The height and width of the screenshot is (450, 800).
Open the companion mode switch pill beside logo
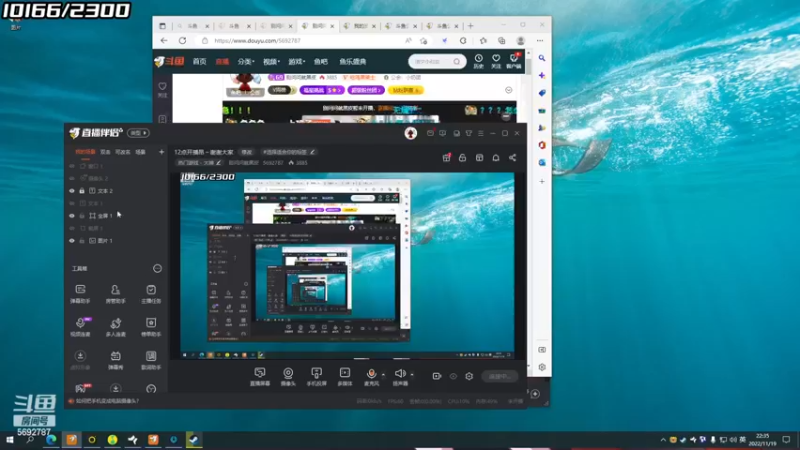(x=138, y=133)
